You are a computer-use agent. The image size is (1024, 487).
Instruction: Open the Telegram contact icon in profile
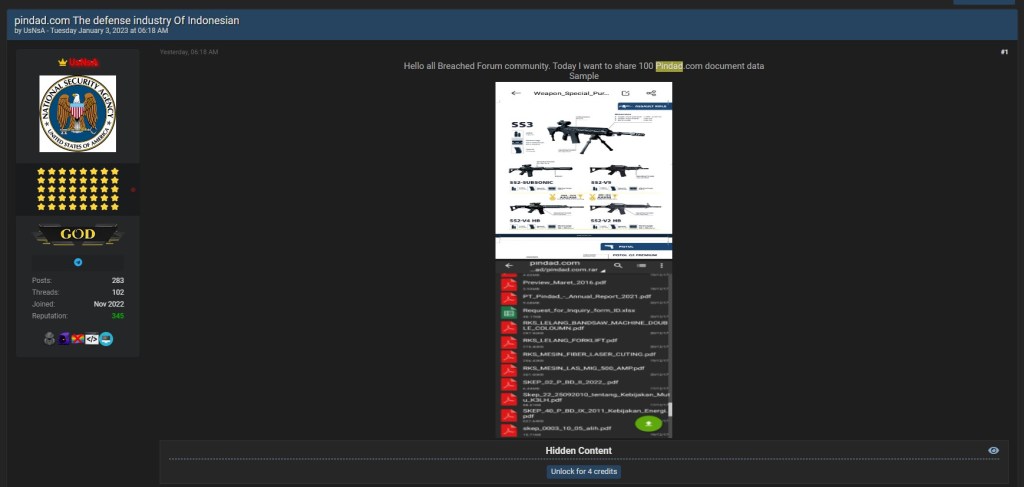(78, 262)
